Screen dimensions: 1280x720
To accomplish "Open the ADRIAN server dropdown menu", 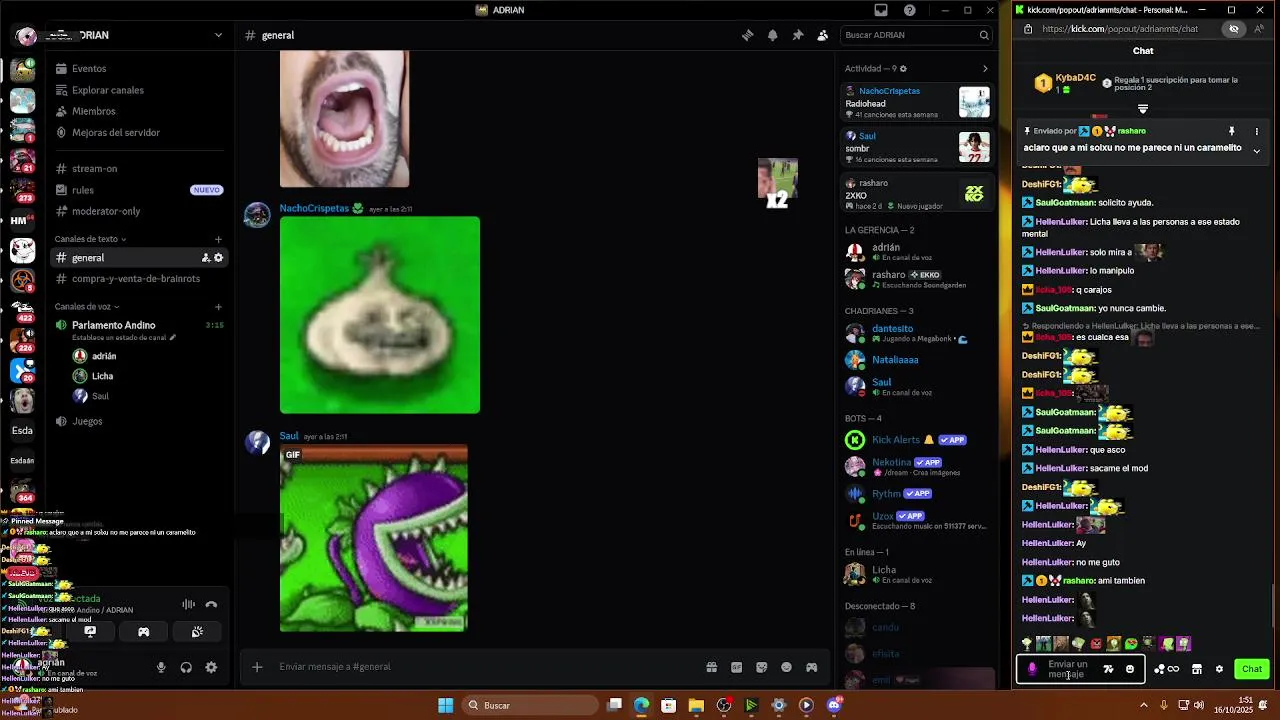I will click(218, 35).
